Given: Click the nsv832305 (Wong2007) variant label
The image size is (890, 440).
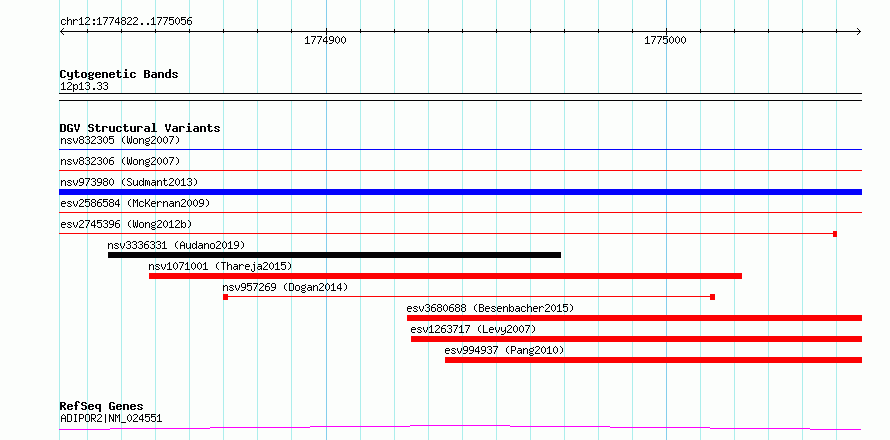Looking at the screenshot, I should pyautogui.click(x=120, y=140).
